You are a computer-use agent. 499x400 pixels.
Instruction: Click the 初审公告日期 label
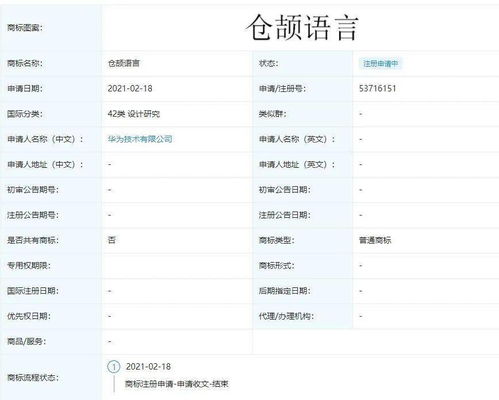pos(285,190)
